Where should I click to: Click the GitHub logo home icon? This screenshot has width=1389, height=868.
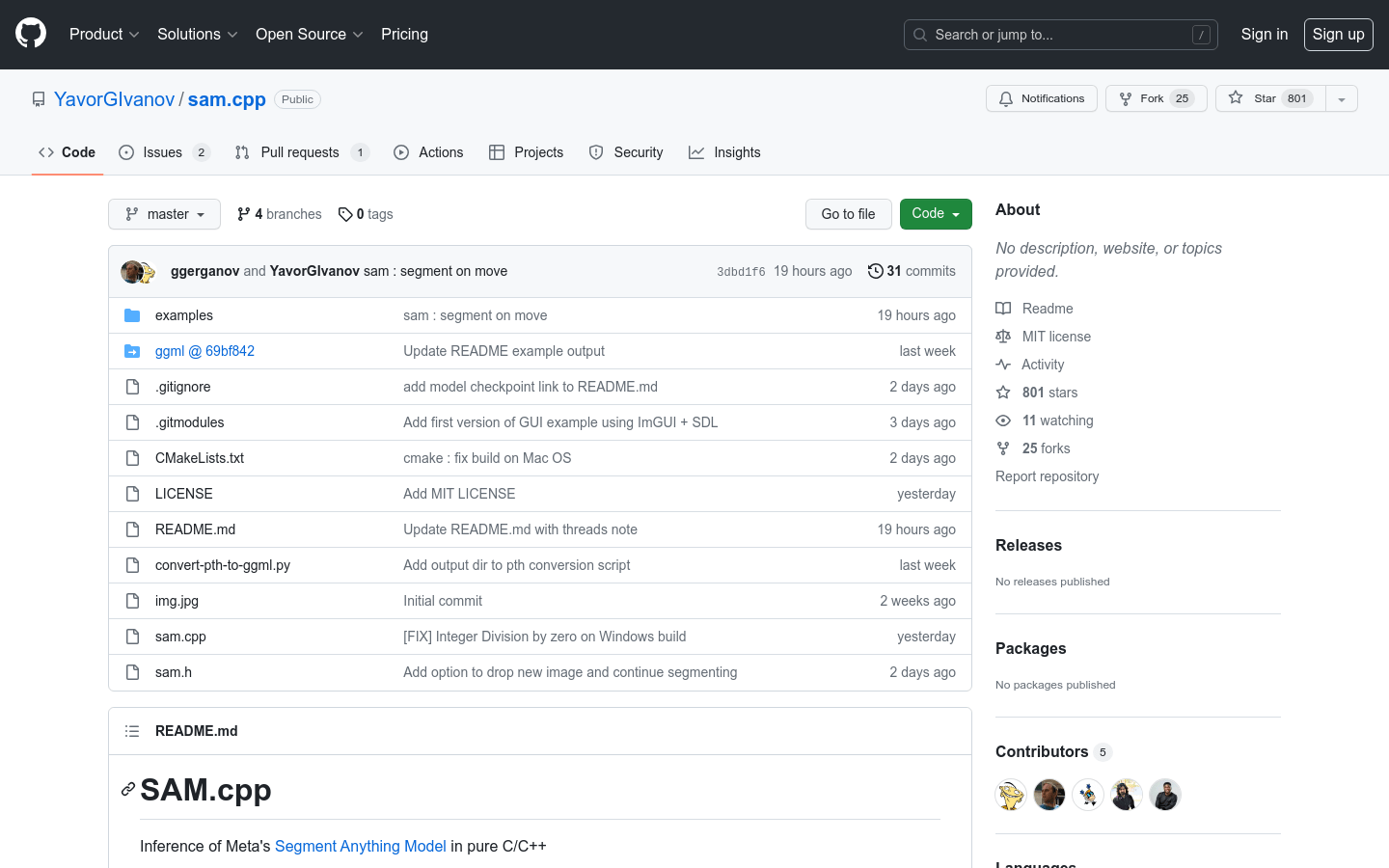[x=31, y=34]
